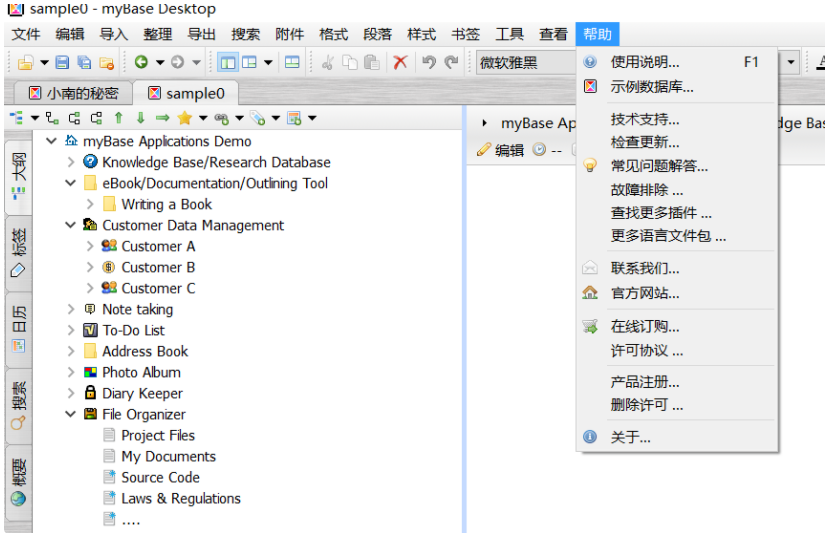Select the sample0 database tab
This screenshot has height=533, width=831.
point(186,93)
